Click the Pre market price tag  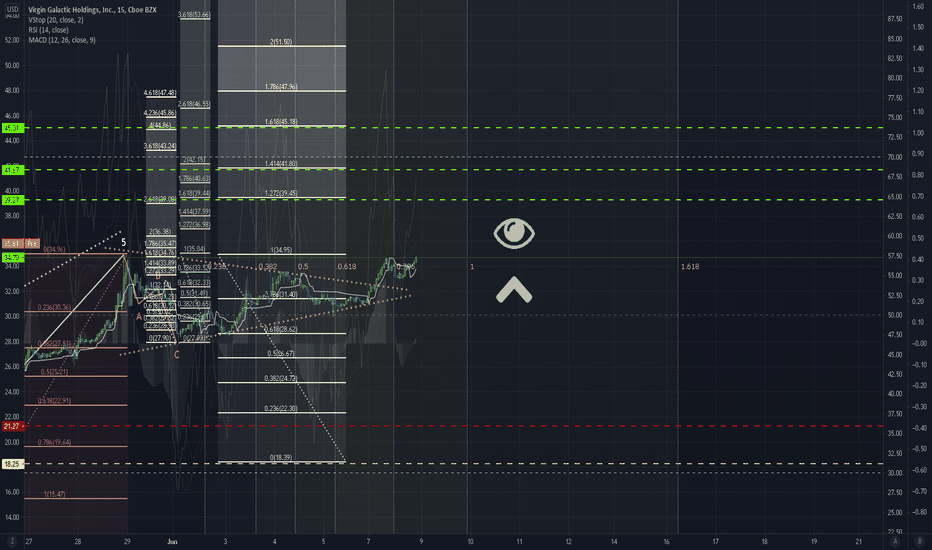click(x=32, y=243)
